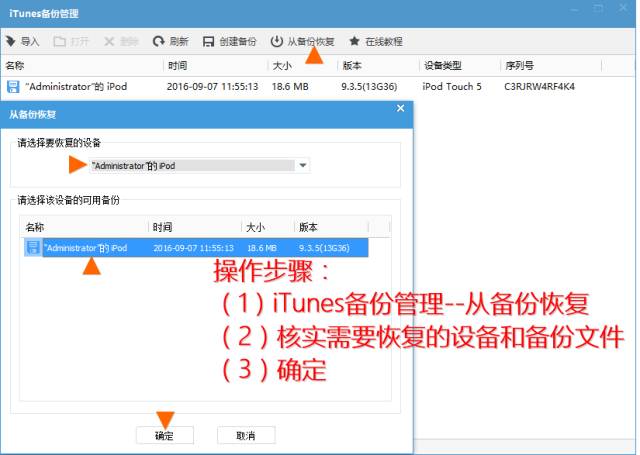Click the Refresh (刷新) circular arrow icon

point(158,41)
